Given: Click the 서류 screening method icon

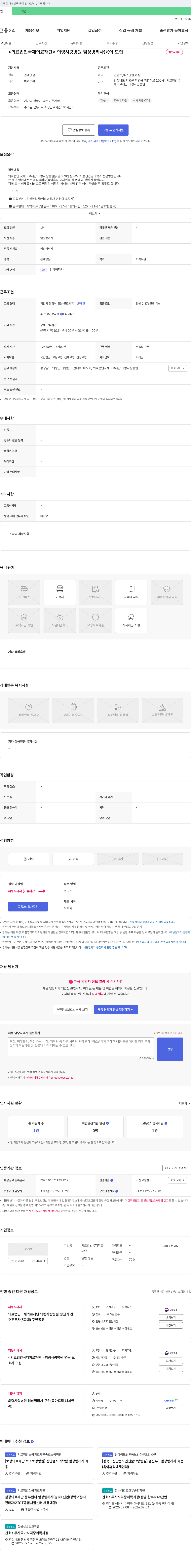Looking at the screenshot, I should (29, 859).
